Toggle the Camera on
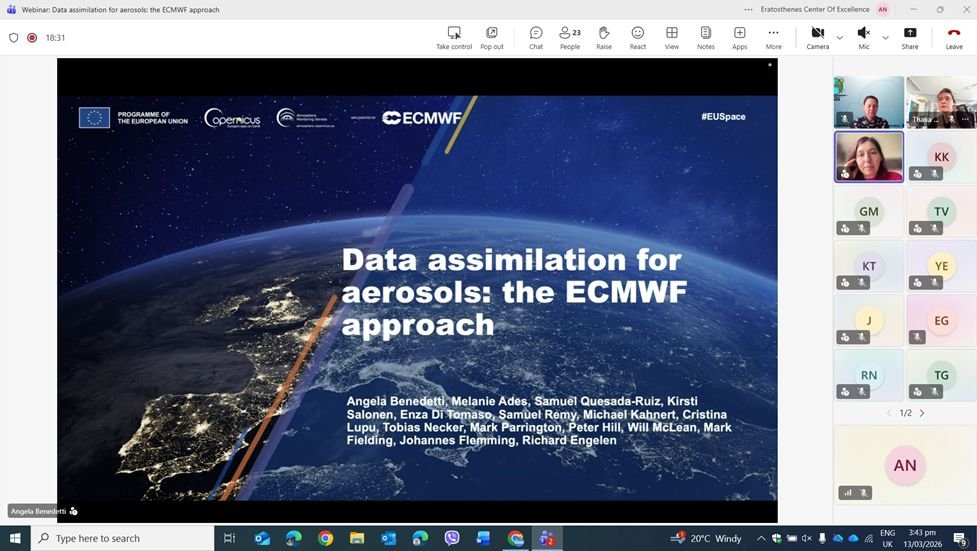 pos(817,37)
